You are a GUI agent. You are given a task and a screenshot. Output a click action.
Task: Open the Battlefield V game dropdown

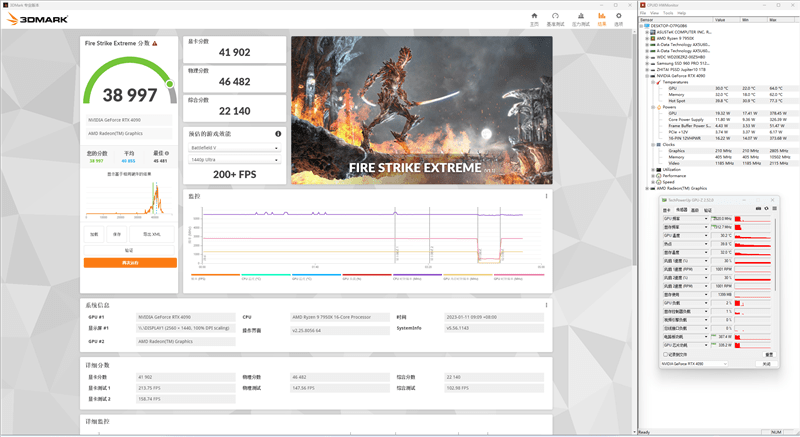tap(235, 148)
